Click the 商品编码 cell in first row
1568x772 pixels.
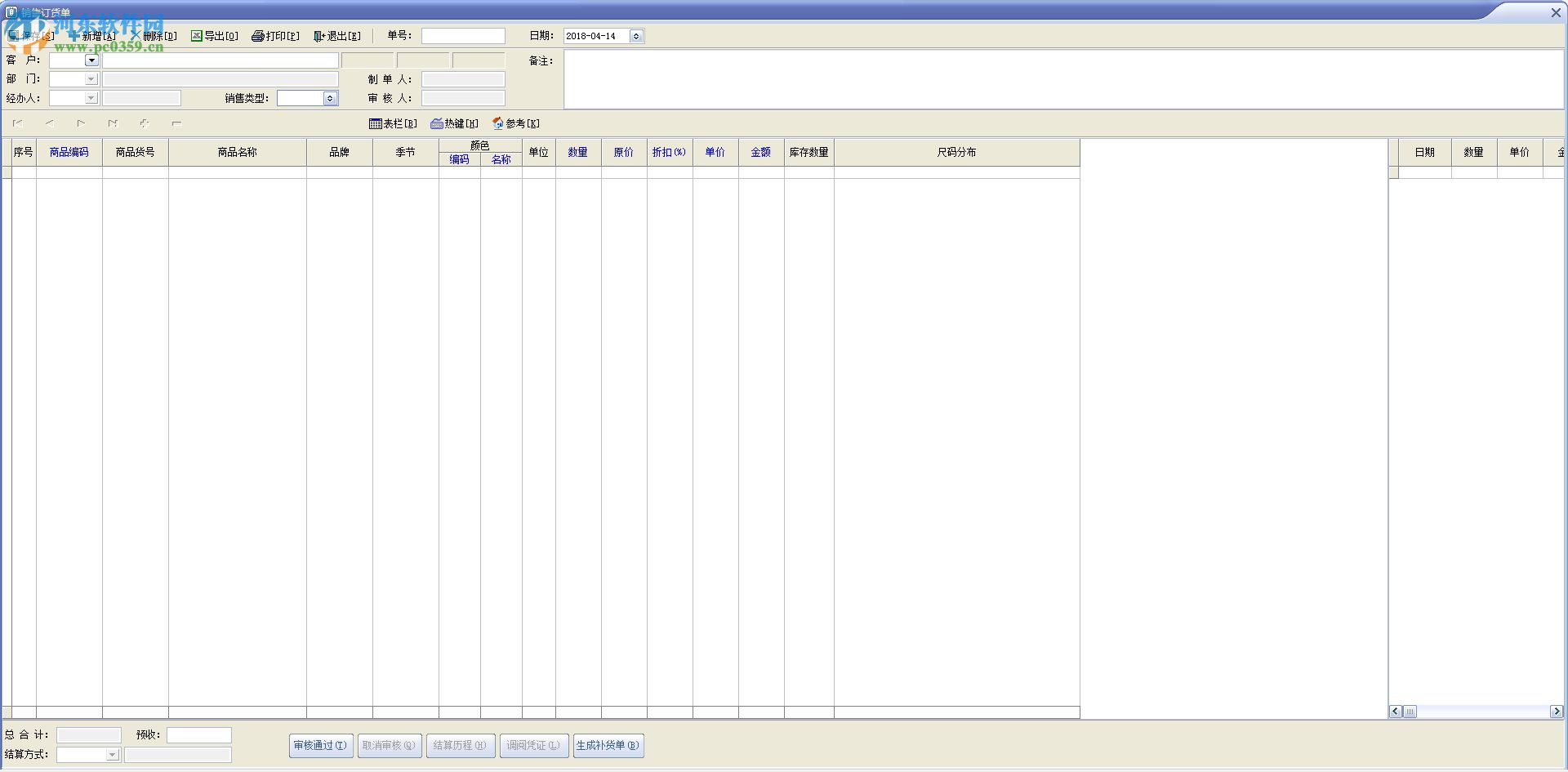pos(69,172)
